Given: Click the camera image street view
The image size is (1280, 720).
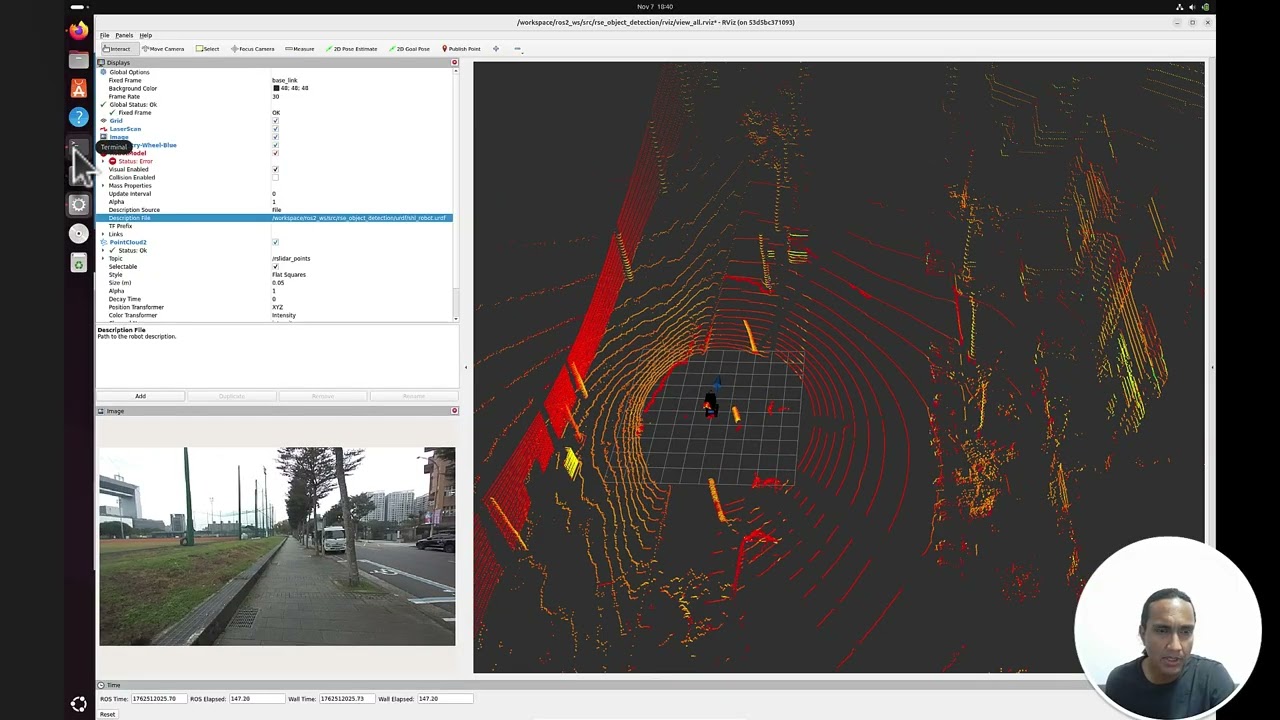Looking at the screenshot, I should 277,546.
